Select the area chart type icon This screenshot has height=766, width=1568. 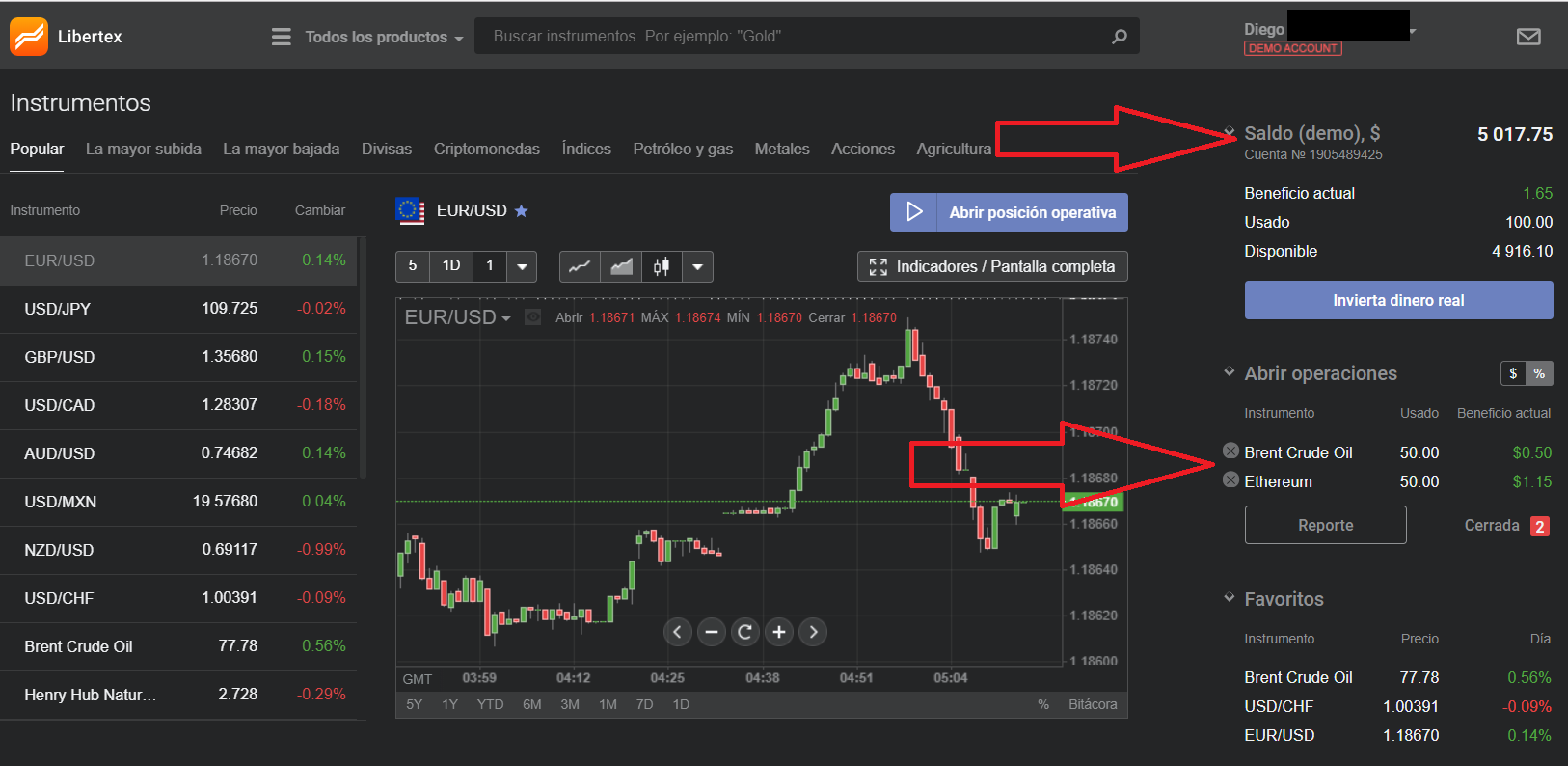tap(621, 266)
